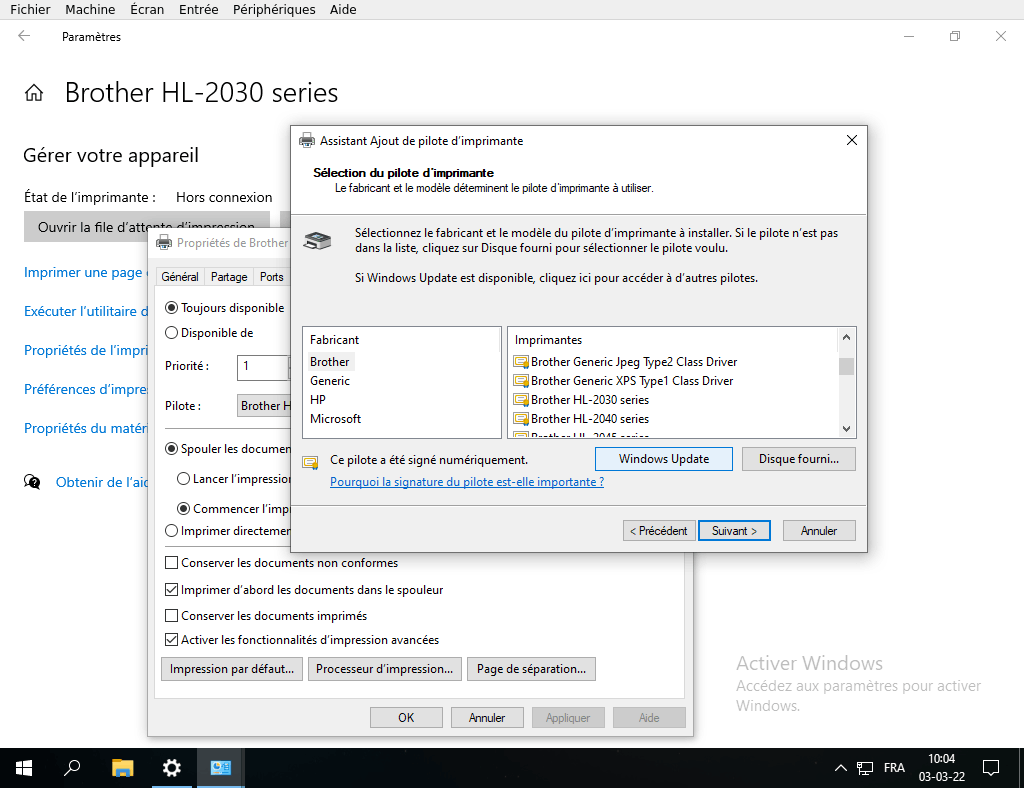Screen dimensions: 1024x788
Task: Select Generic in Fabricant list
Action: [x=330, y=381]
